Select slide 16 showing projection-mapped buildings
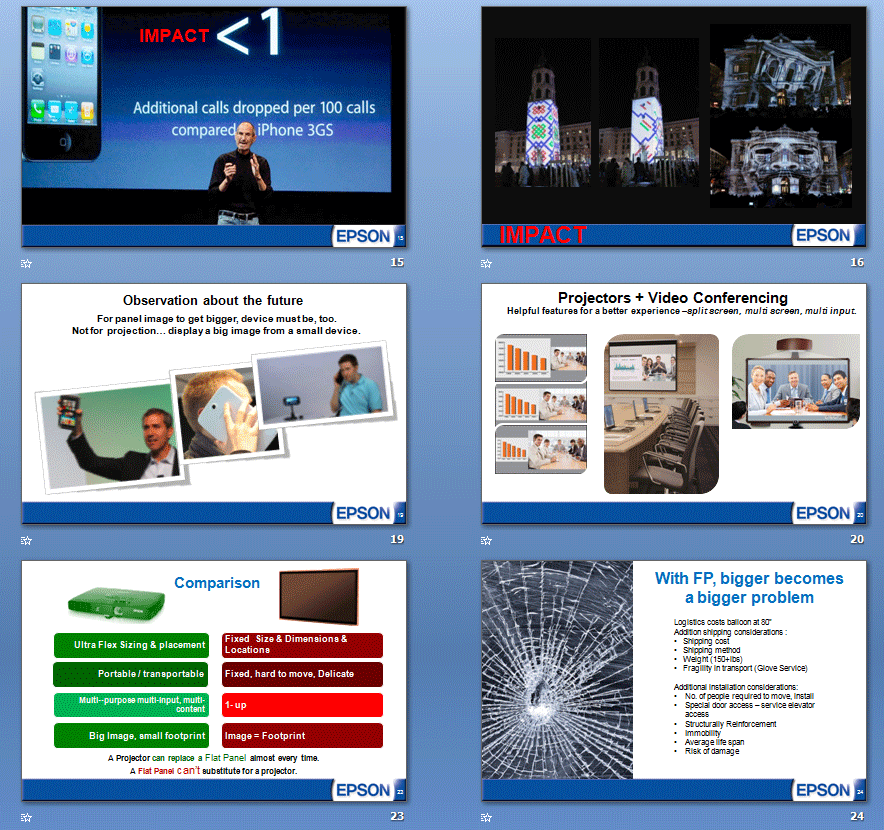884x830 pixels. 674,127
